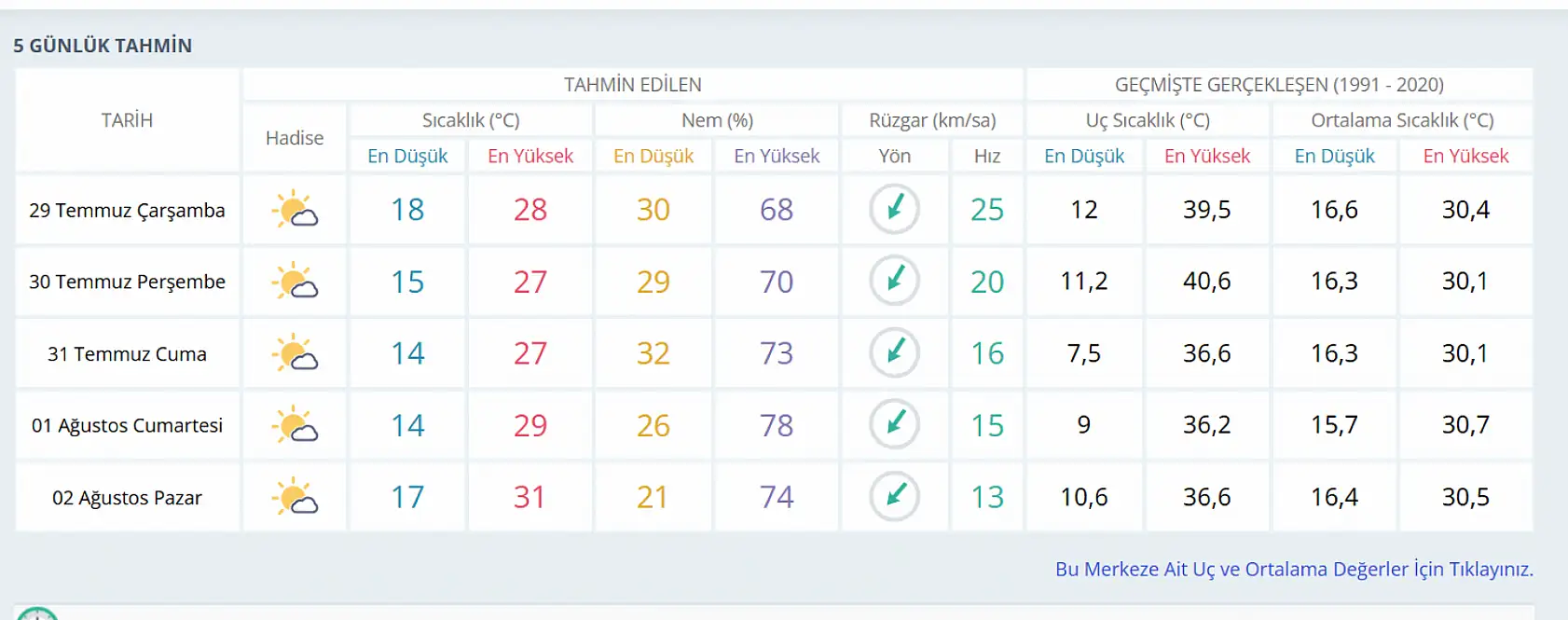1568x620 pixels.
Task: Click the lowest humidity 21 for 02 Ağustos
Action: pos(653,497)
